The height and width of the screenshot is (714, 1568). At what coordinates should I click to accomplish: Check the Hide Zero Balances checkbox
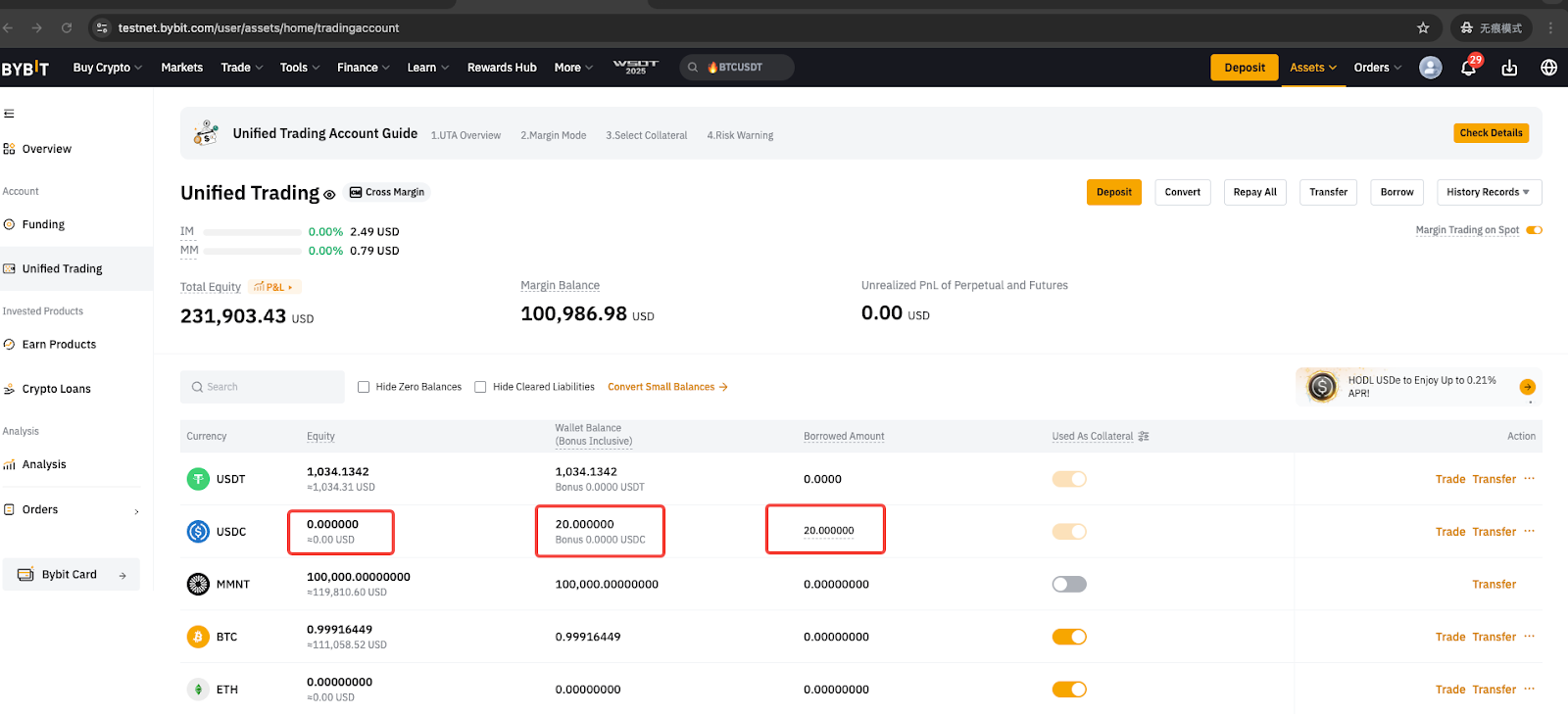364,387
